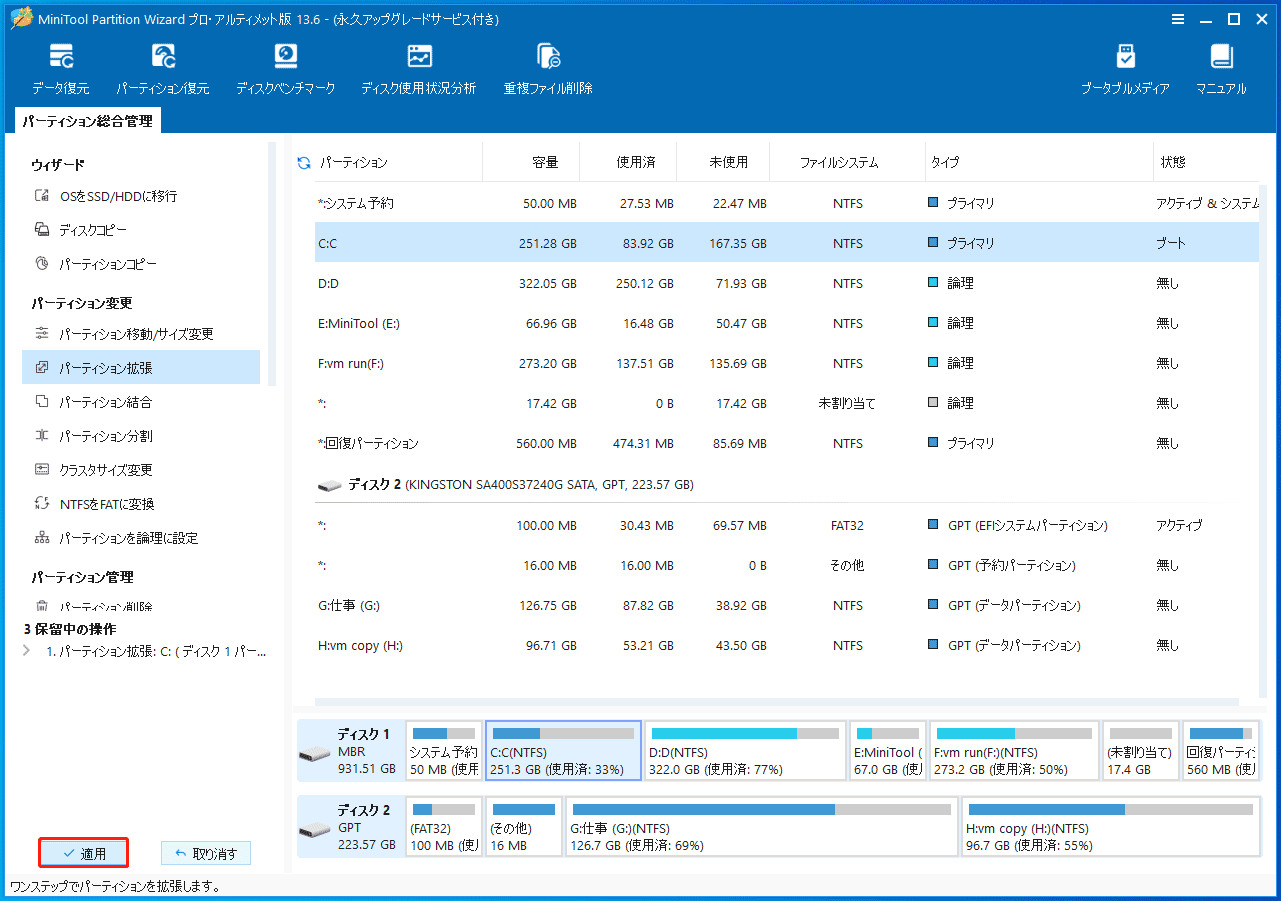Click E:MiniTool block in disk map

pyautogui.click(x=888, y=750)
